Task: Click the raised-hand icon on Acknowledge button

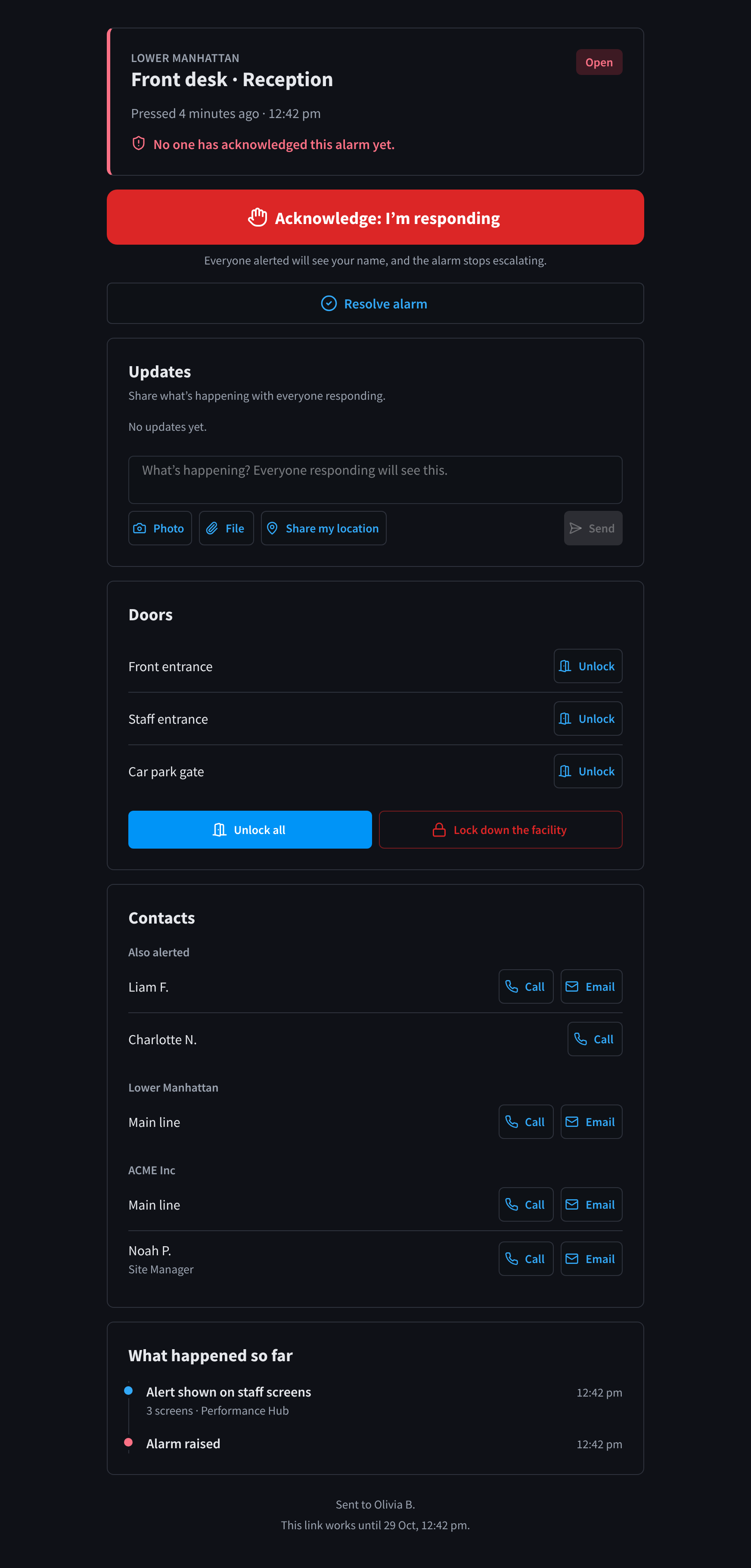Action: click(x=258, y=217)
